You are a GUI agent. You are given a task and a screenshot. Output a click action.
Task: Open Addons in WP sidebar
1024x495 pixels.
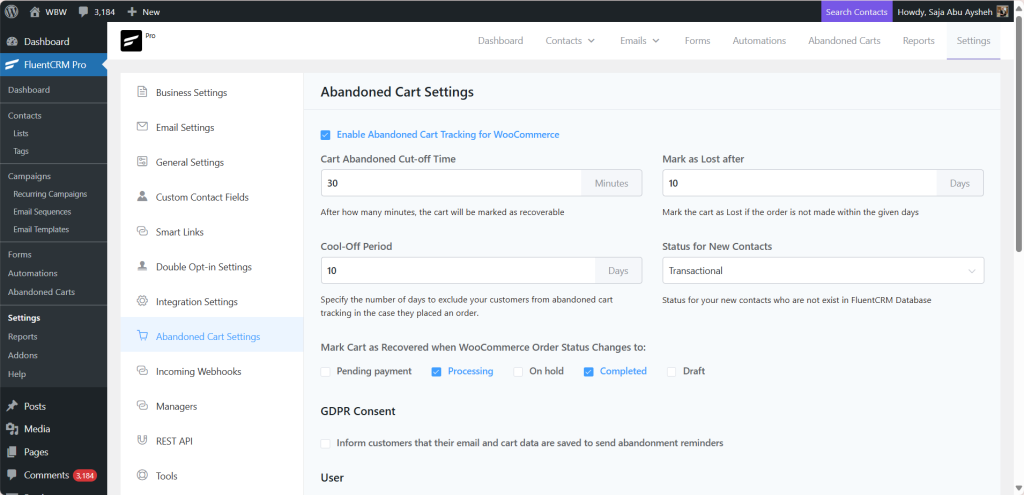click(22, 355)
